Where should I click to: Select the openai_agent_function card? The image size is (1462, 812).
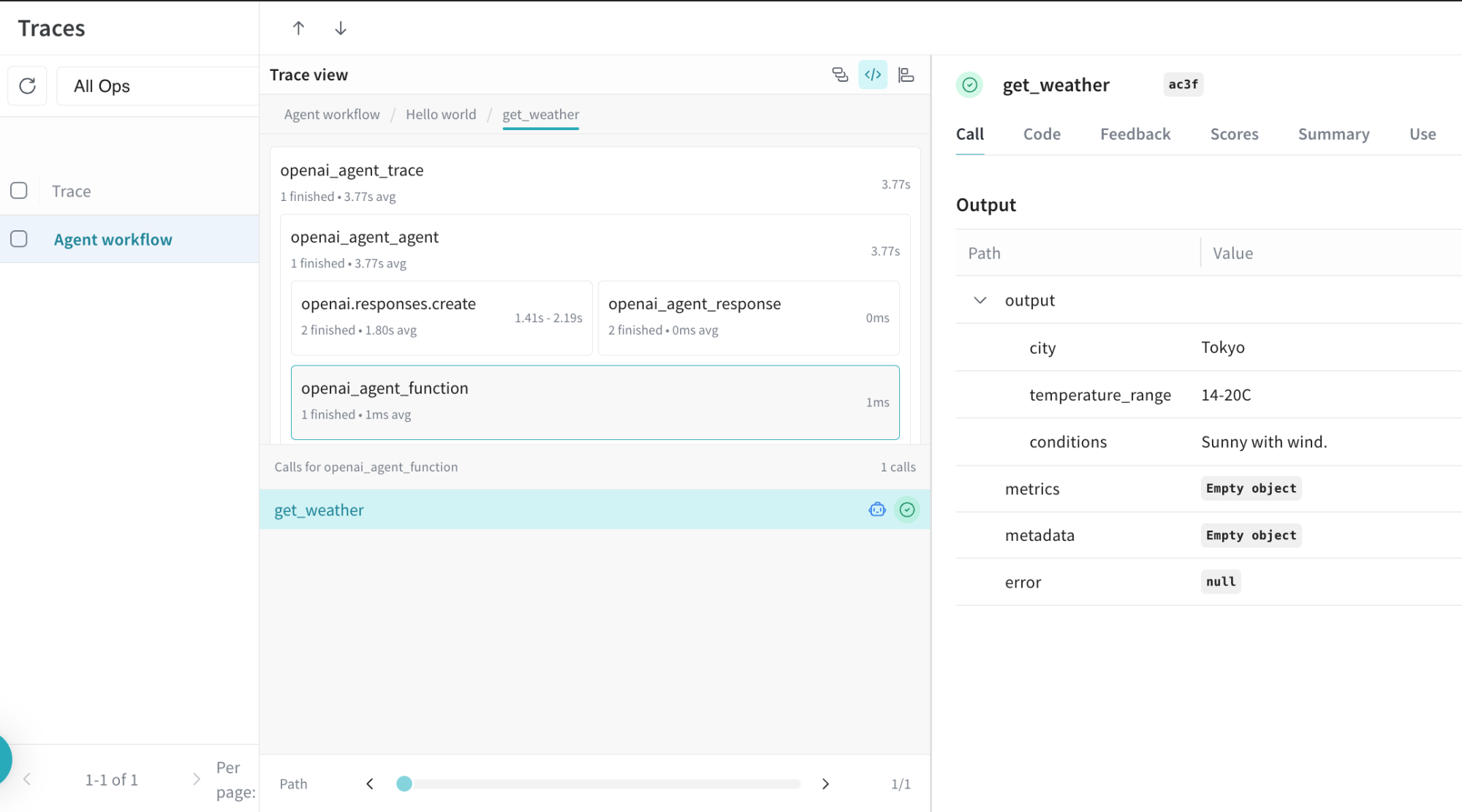point(595,402)
